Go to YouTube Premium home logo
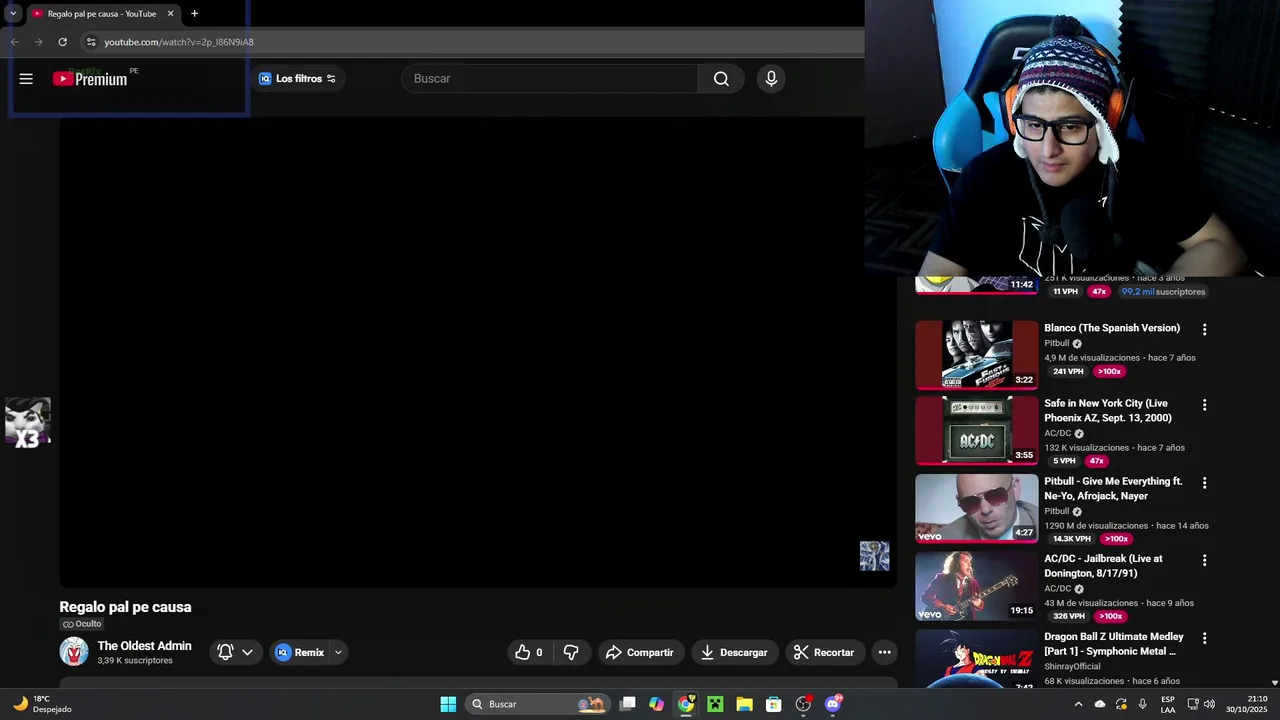 tap(90, 79)
